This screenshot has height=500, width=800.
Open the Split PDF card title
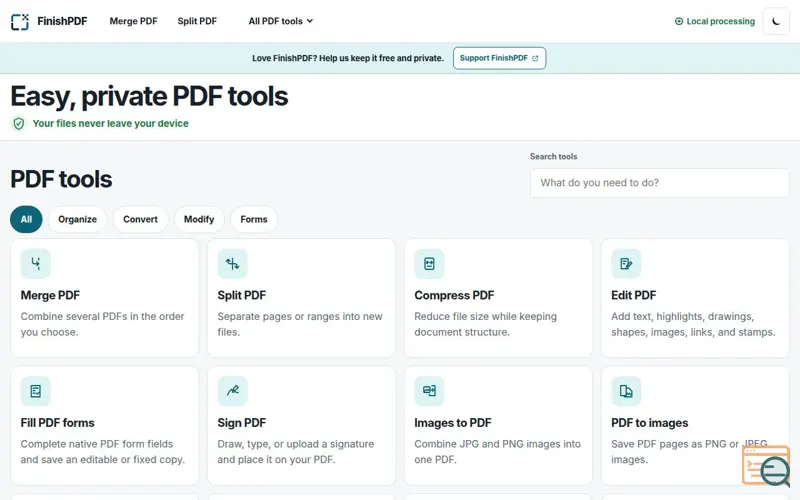click(241, 295)
